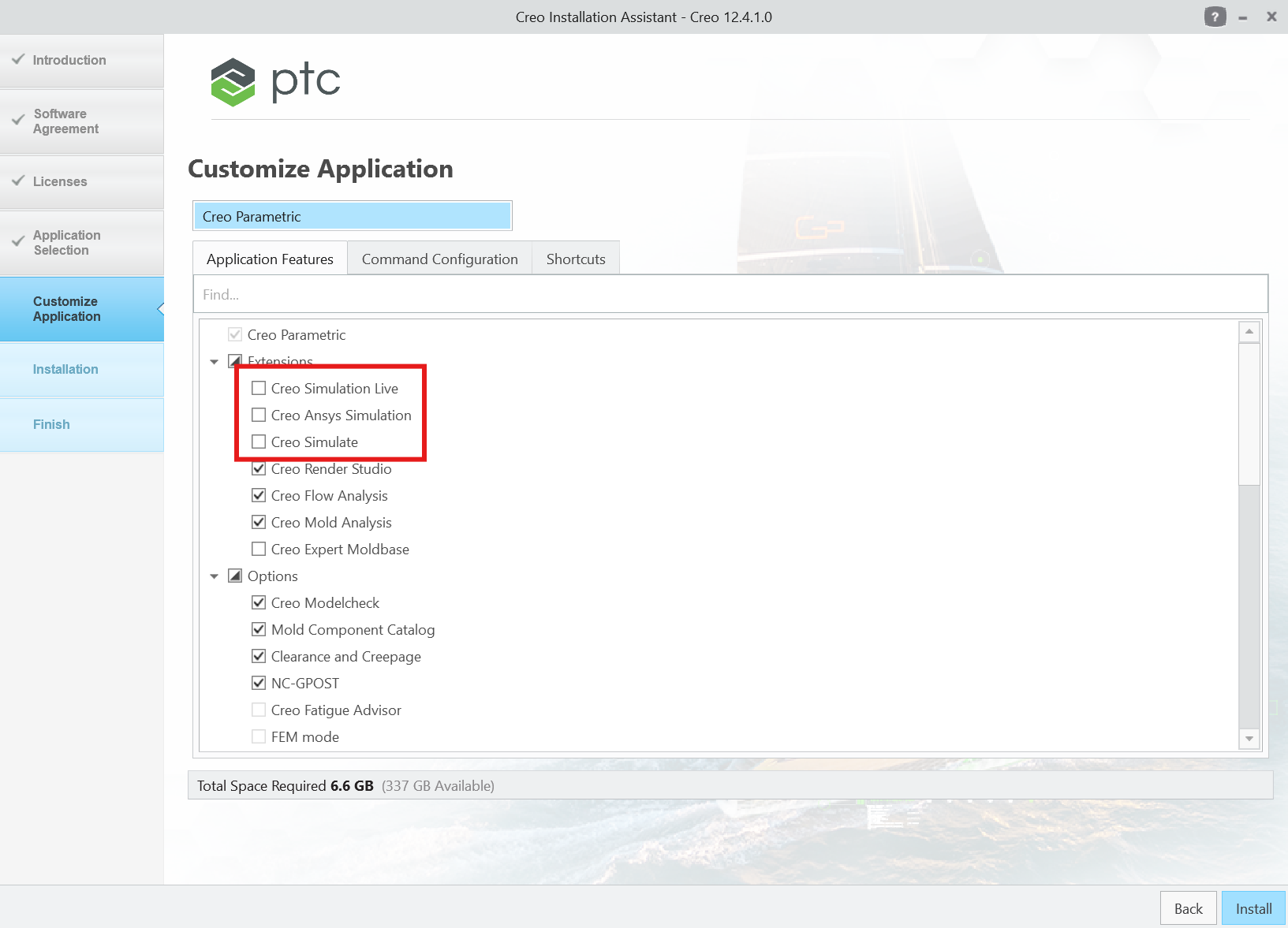Open the Software Agreement step
Screen dimensions: 1288x928
point(82,121)
